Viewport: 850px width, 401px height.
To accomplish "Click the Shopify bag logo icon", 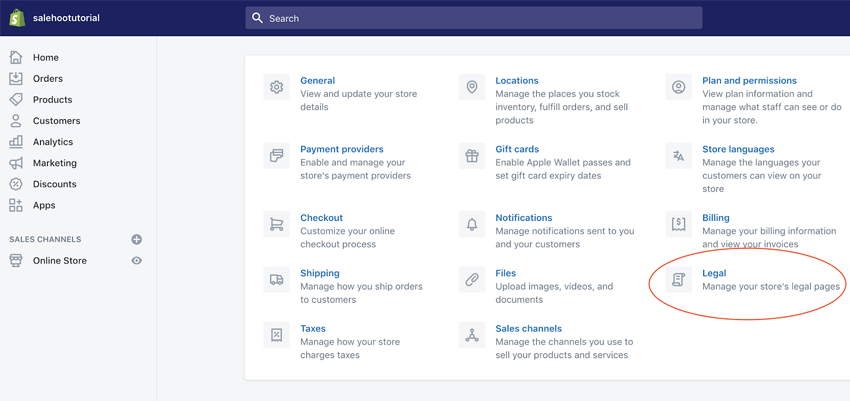I will (x=17, y=18).
